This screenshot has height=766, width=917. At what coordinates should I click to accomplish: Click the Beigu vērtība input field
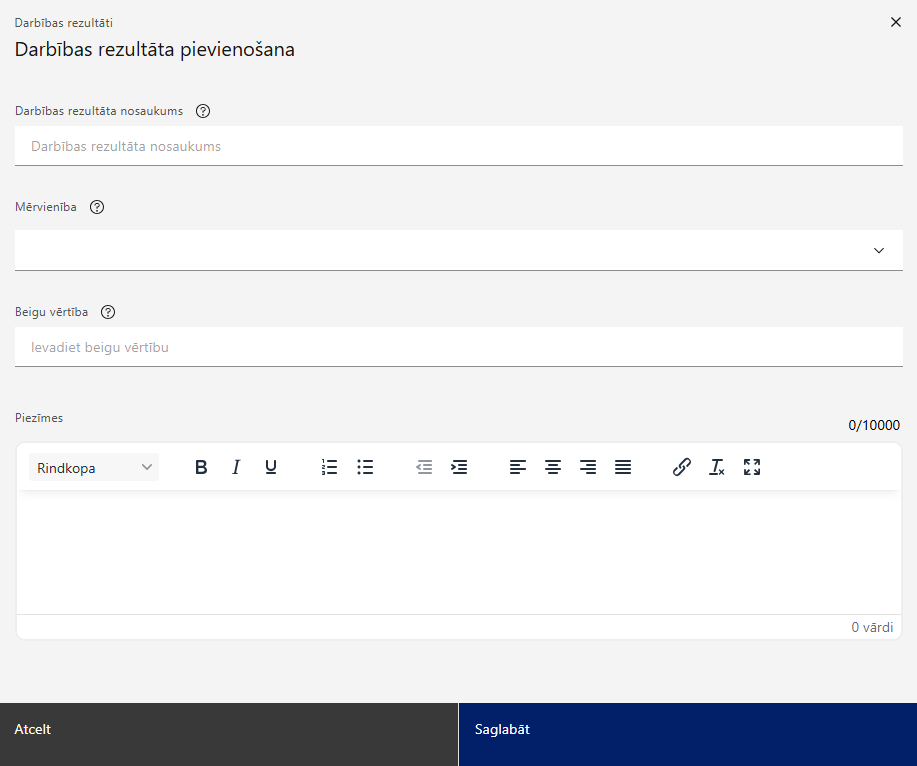[x=458, y=347]
